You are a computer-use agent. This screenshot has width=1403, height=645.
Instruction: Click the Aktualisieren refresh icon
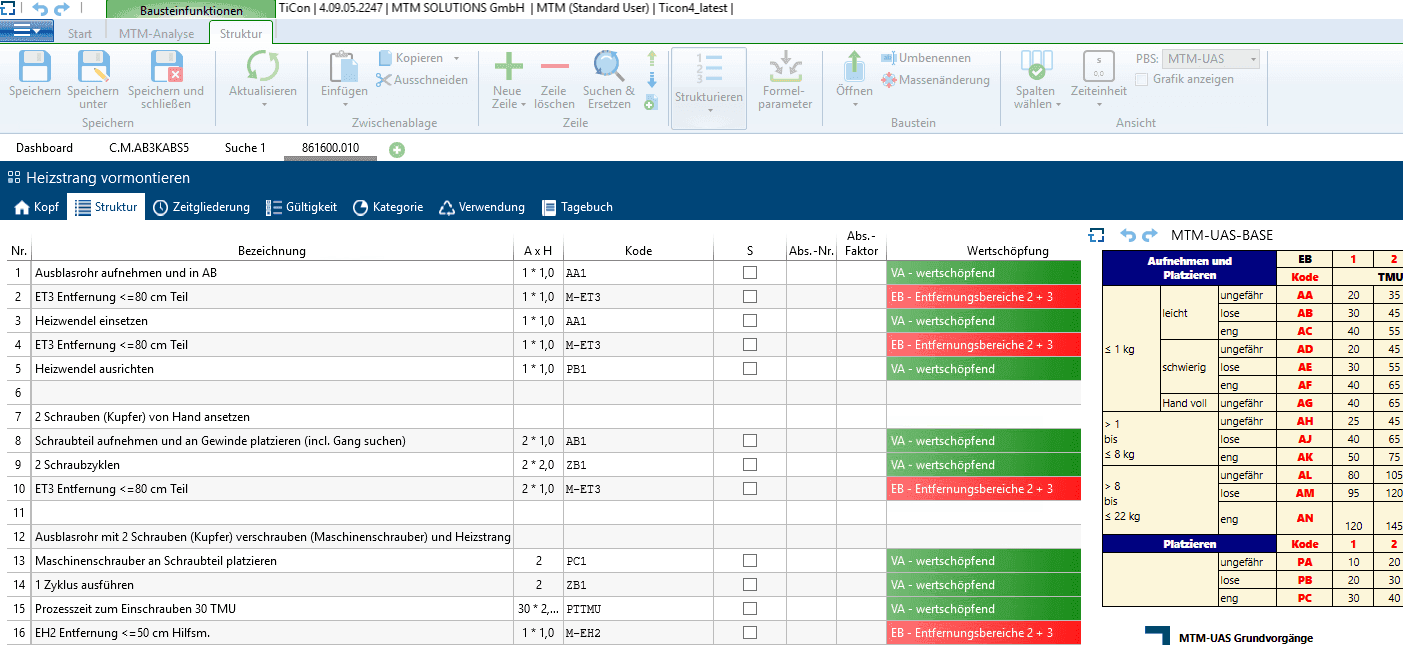coord(262,68)
